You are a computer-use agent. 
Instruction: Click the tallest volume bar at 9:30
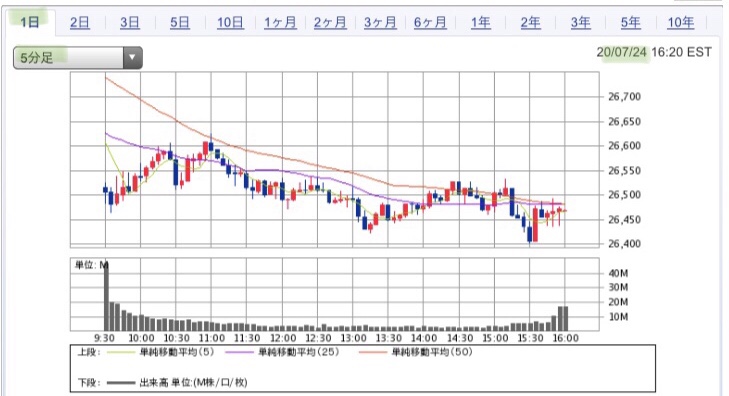106,296
